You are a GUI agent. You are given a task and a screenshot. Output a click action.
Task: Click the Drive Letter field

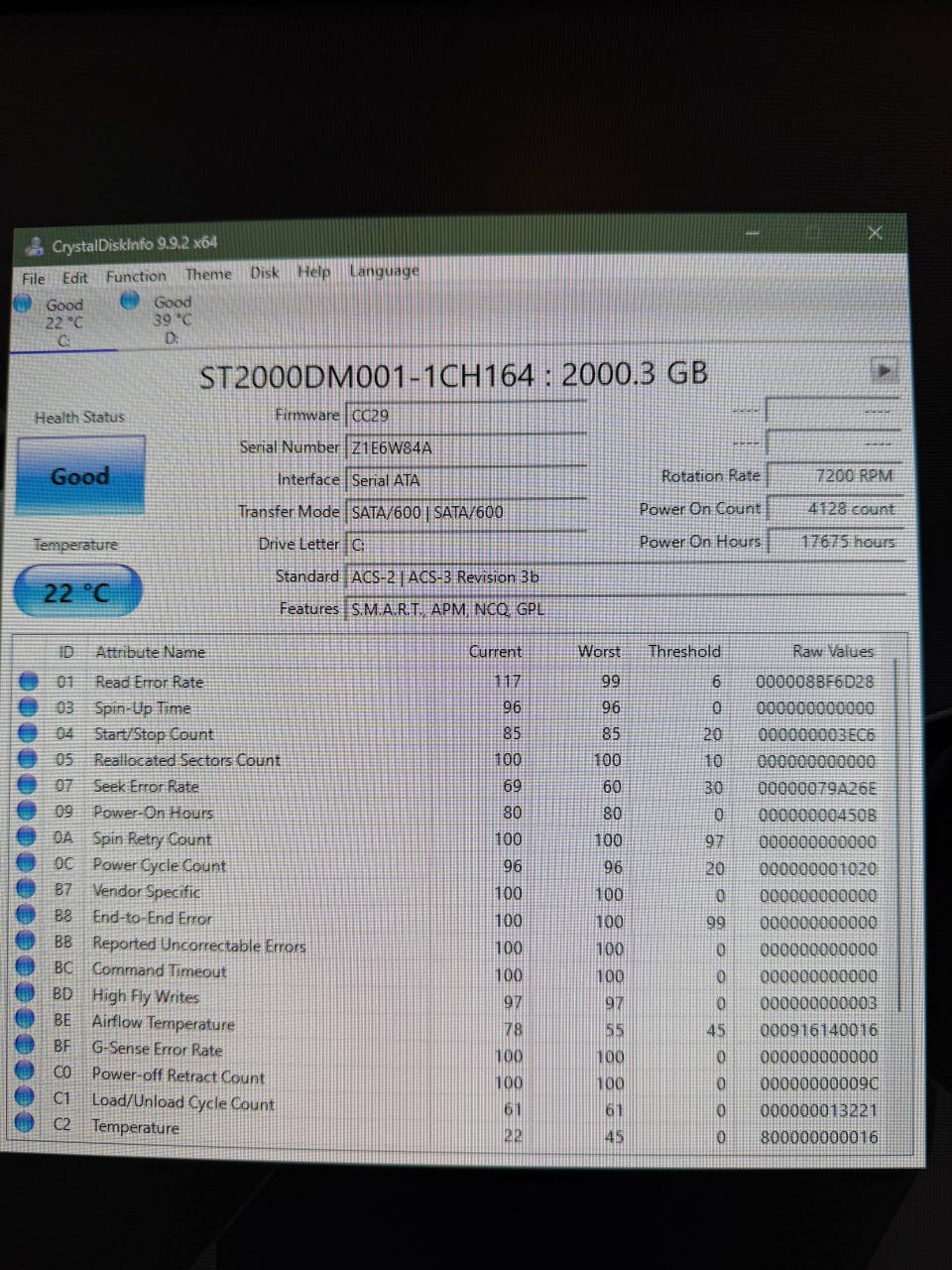click(x=466, y=545)
